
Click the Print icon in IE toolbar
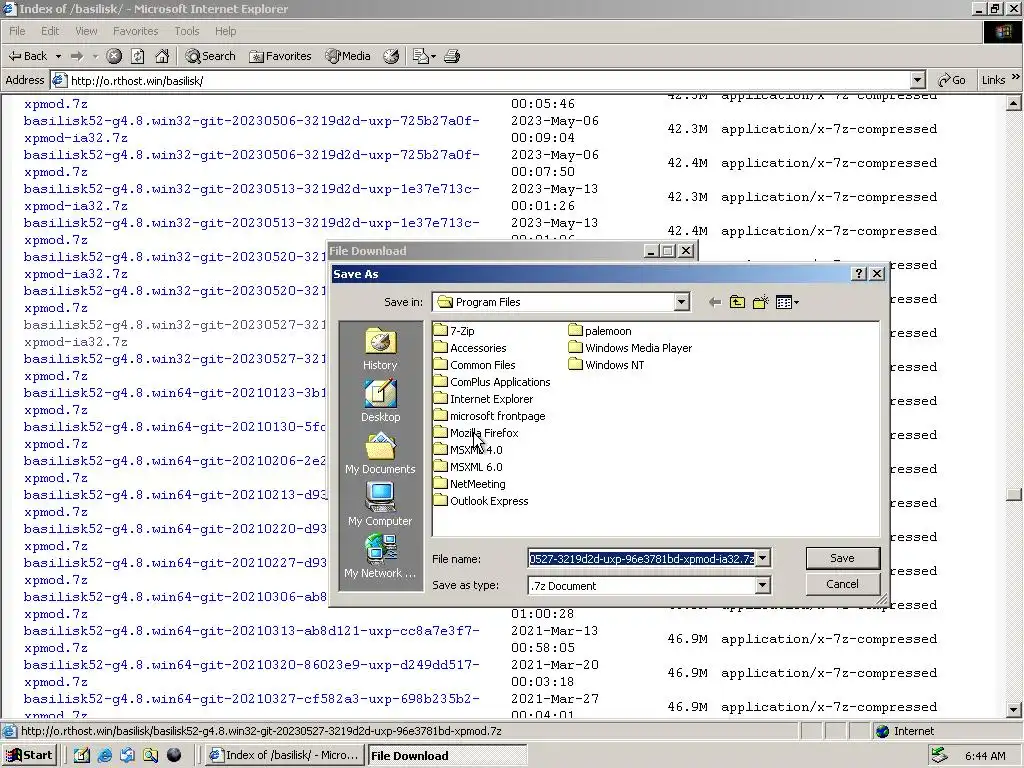[x=452, y=56]
